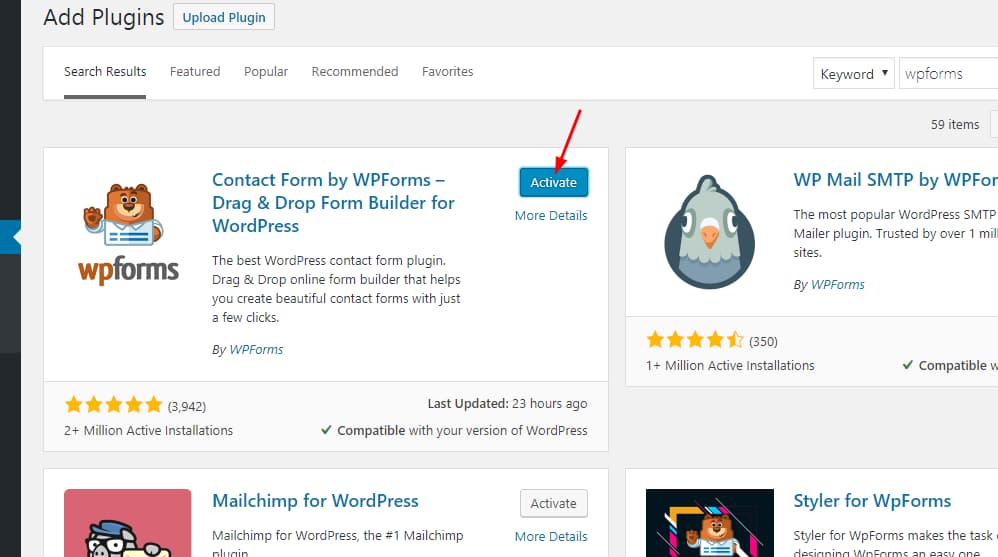
Task: Switch to the Favorites tab
Action: point(447,72)
